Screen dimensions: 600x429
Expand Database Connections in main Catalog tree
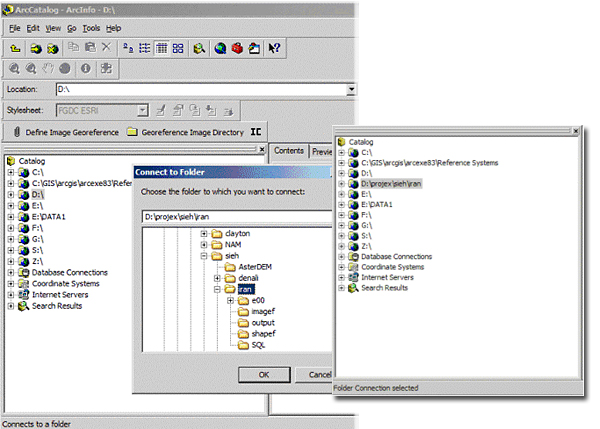[11, 272]
